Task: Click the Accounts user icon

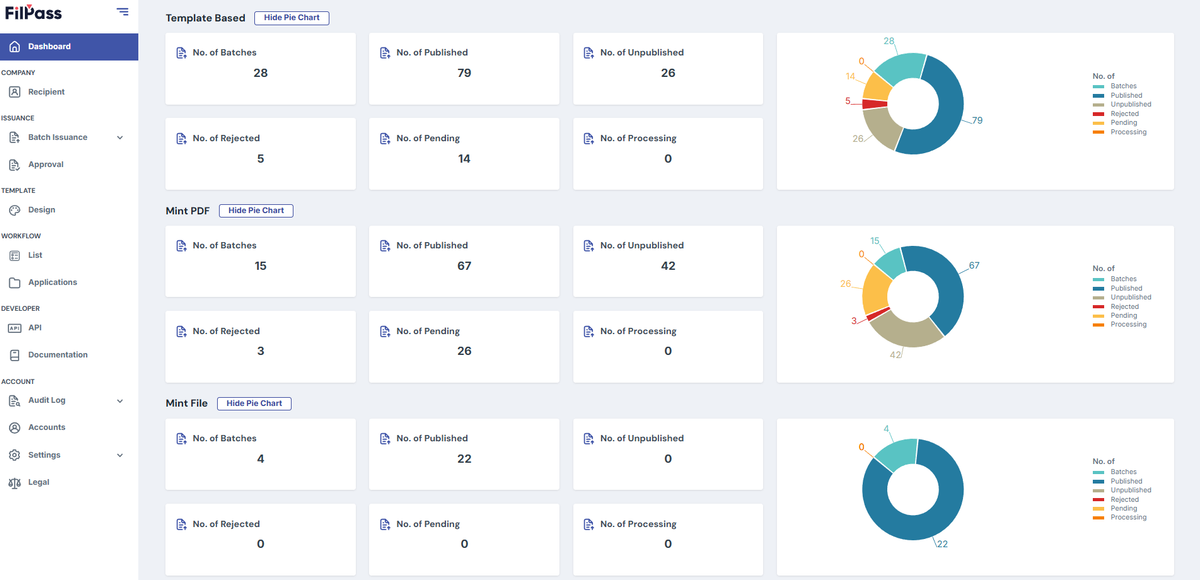Action: click(x=14, y=427)
